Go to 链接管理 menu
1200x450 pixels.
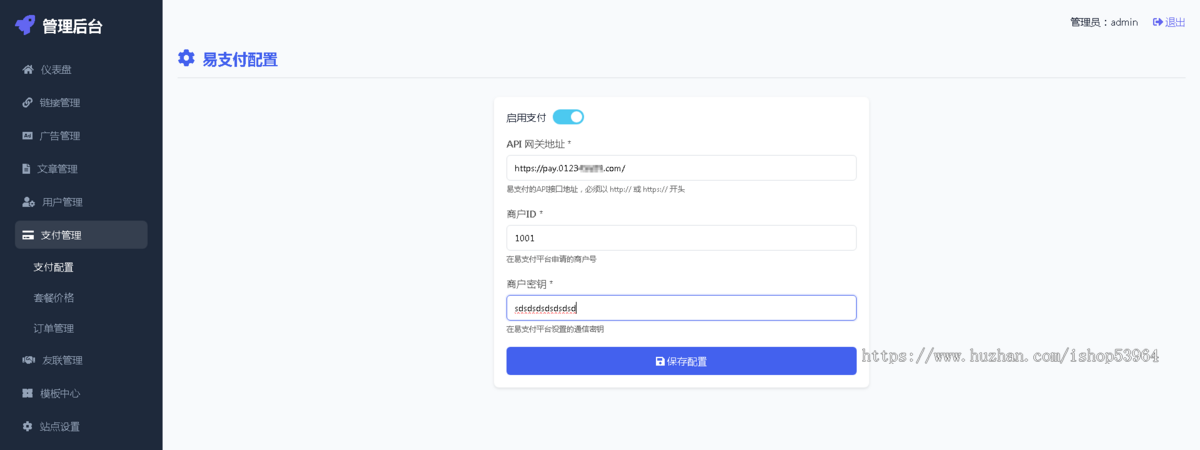coord(81,103)
